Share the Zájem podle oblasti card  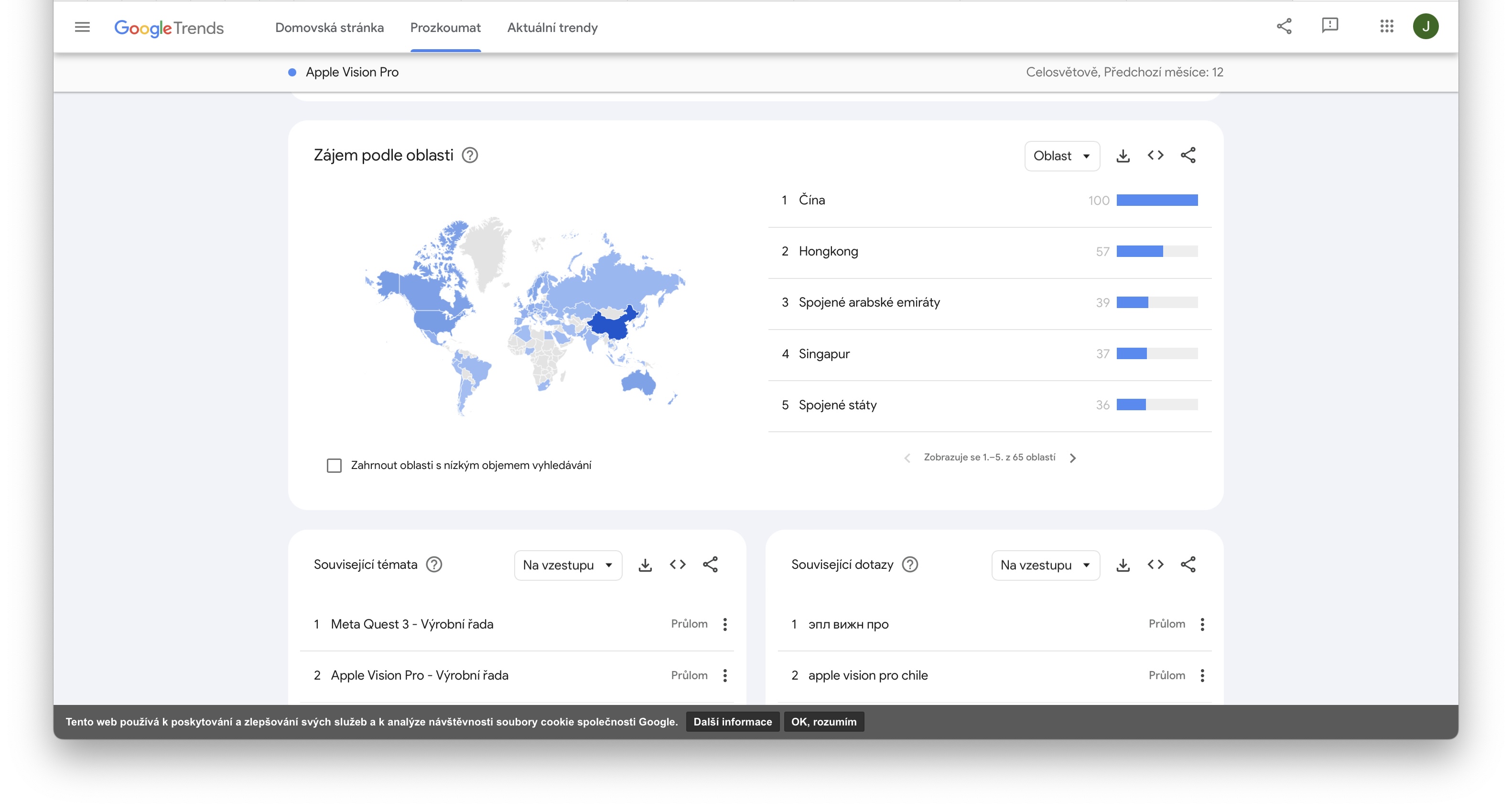click(x=1188, y=155)
